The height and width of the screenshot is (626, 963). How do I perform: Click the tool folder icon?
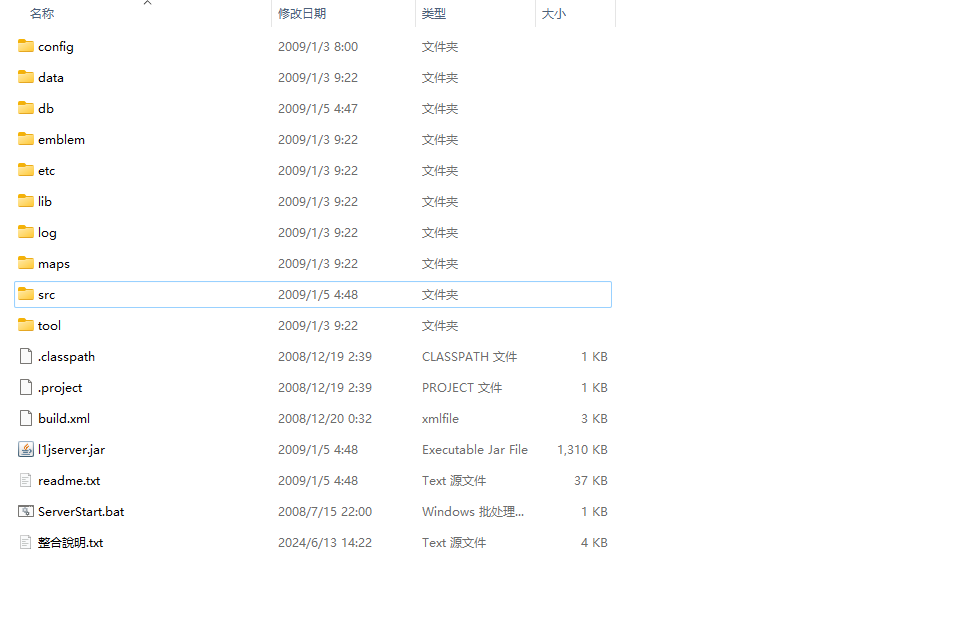[26, 325]
